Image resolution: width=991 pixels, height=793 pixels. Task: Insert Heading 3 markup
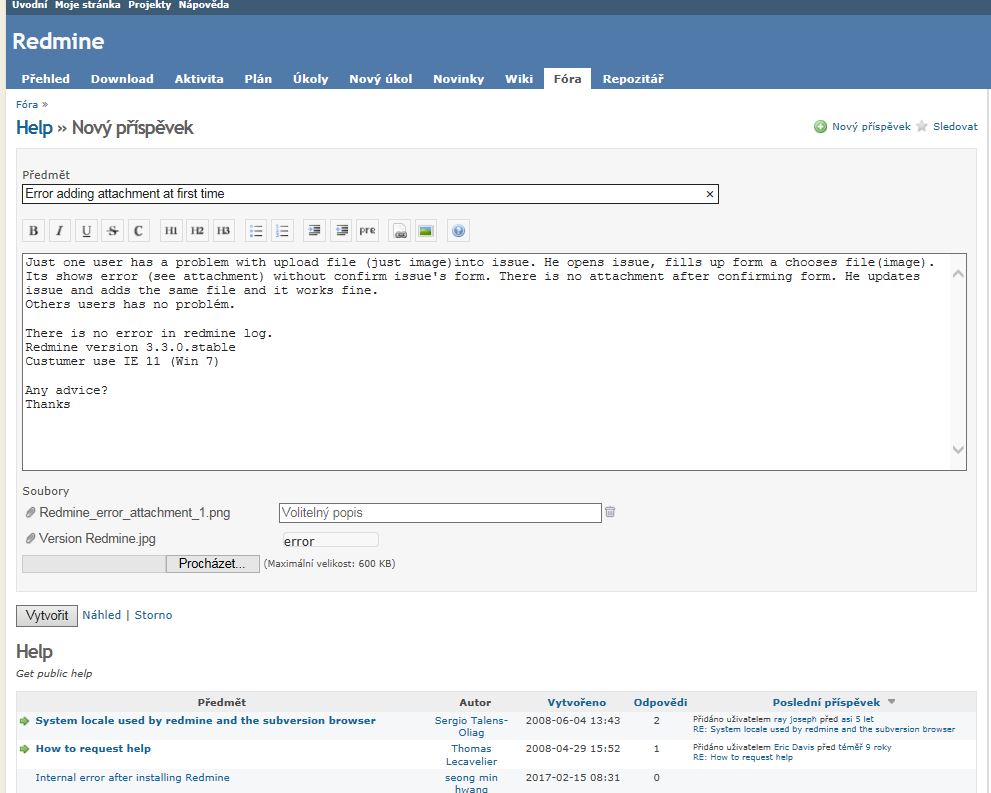tap(223, 231)
